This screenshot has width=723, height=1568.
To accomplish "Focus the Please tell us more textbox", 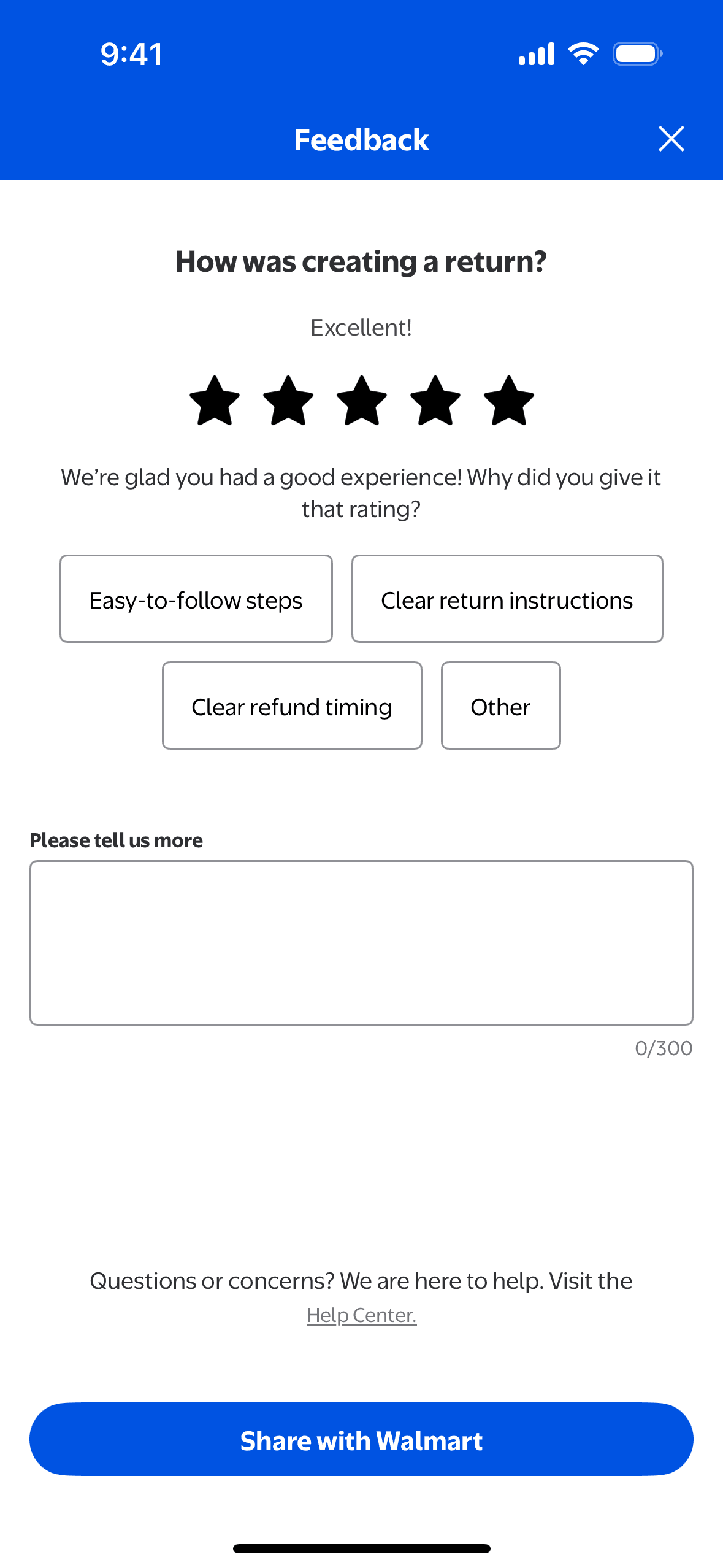I will [x=361, y=943].
